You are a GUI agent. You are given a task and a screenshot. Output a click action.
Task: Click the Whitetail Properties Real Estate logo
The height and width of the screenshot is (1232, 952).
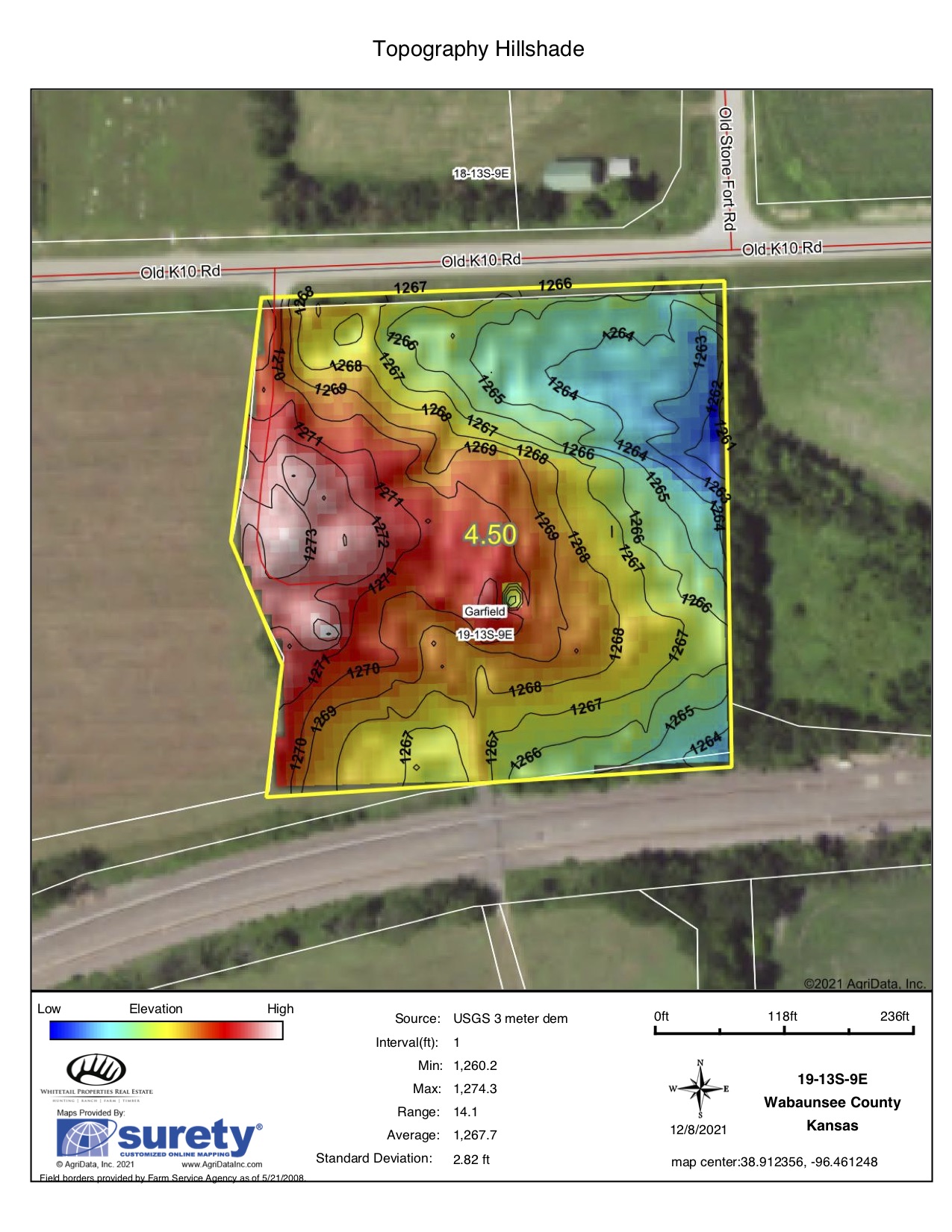[96, 1075]
